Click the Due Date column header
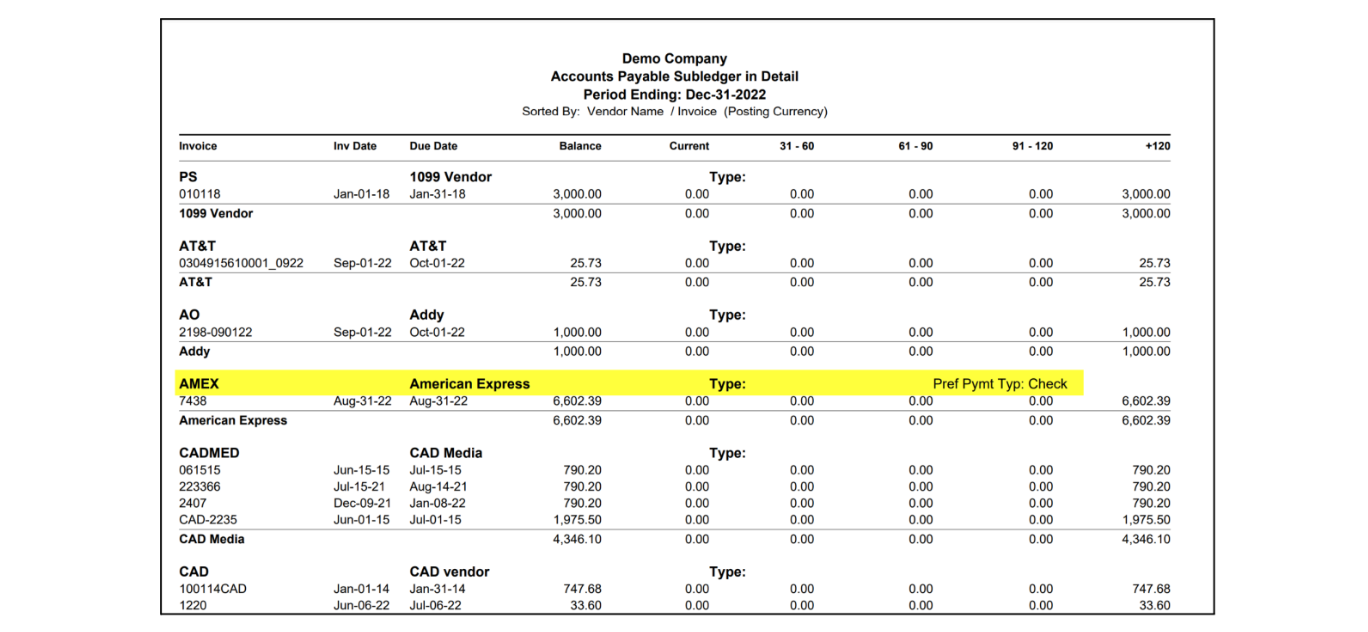 434,146
